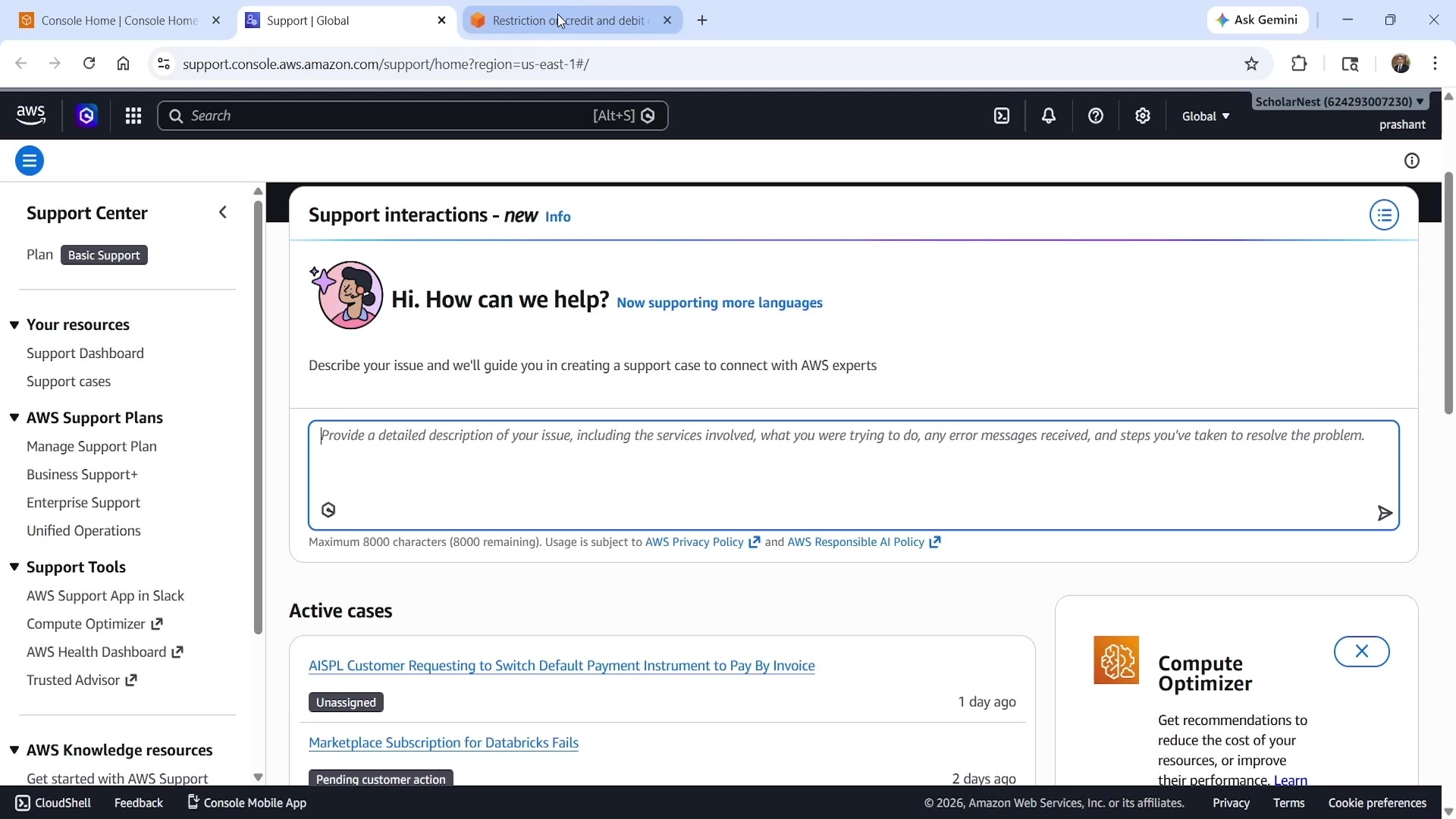Click inside the issue description text area
This screenshot has height=819, width=1456.
pyautogui.click(x=853, y=475)
